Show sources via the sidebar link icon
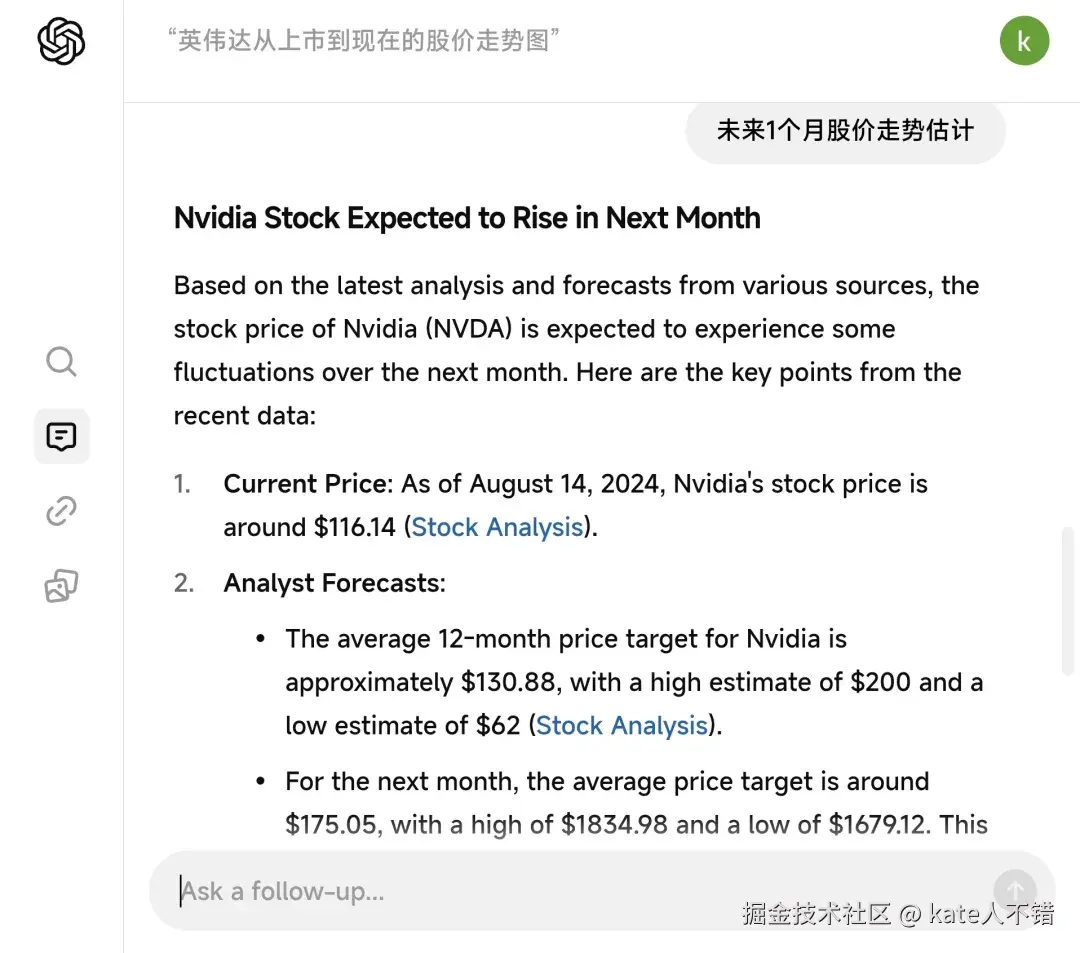This screenshot has height=953, width=1080. pos(61,511)
